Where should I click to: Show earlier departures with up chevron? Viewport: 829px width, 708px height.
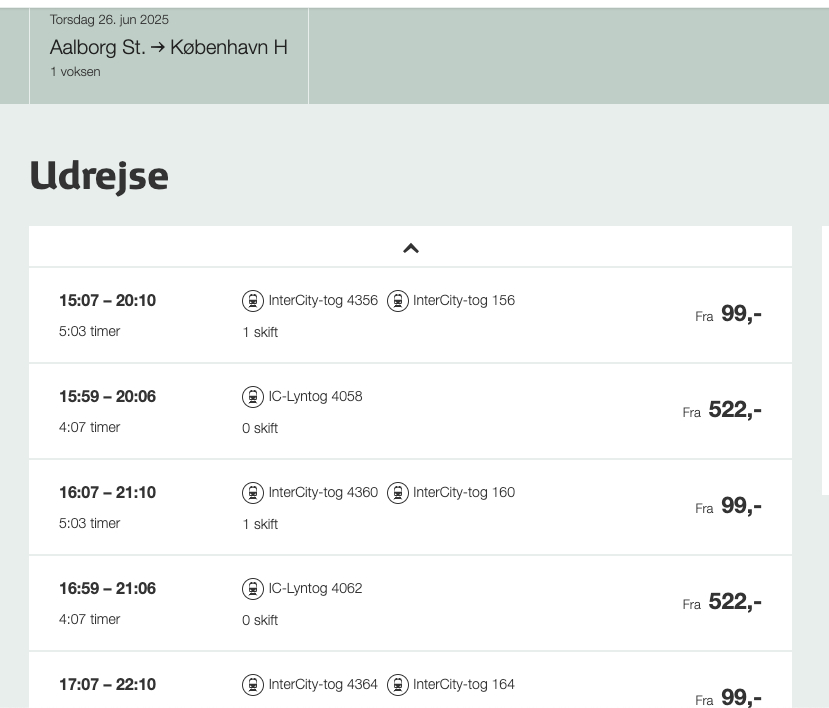[x=410, y=248]
